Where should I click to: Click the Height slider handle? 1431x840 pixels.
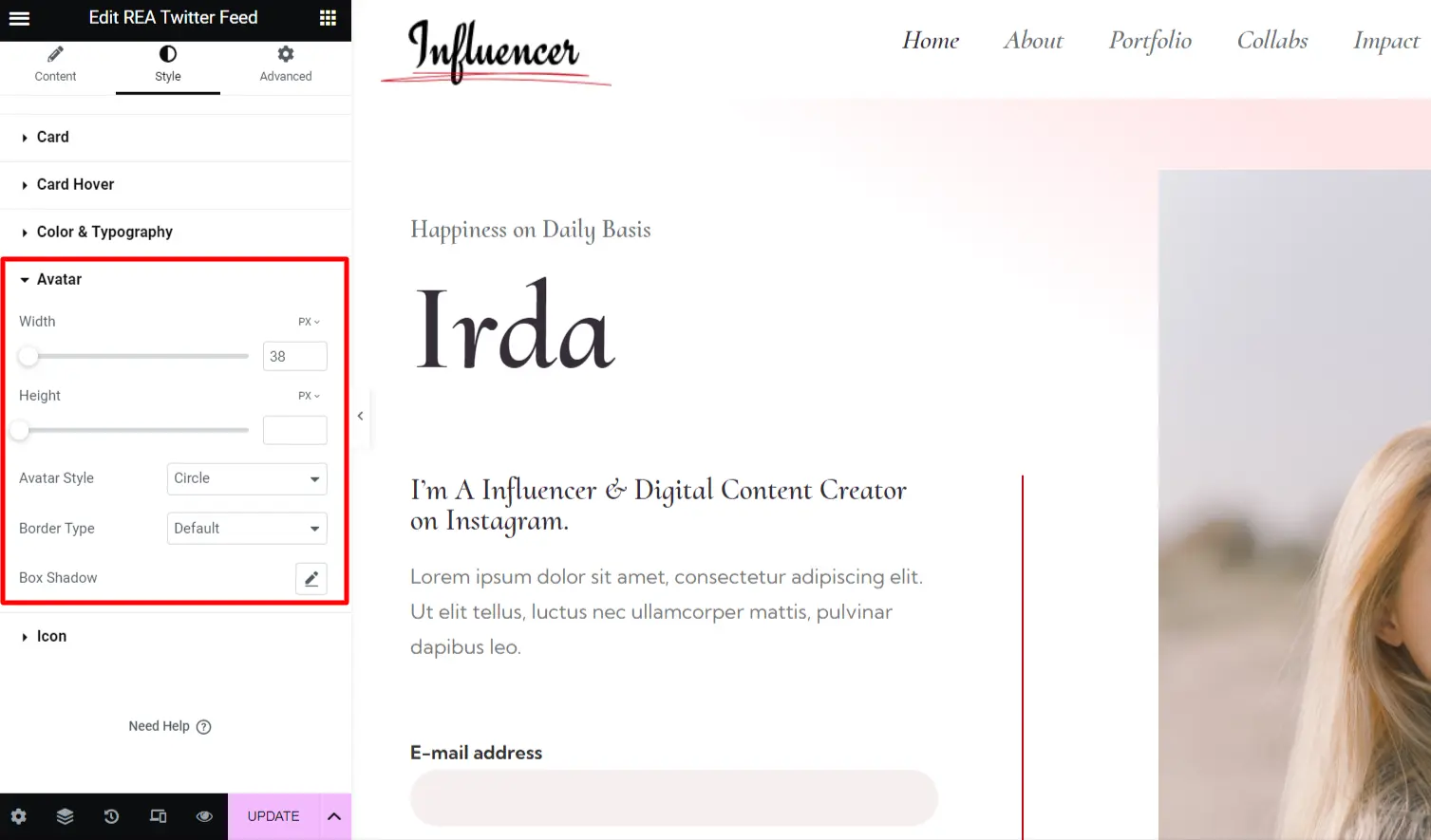[20, 430]
